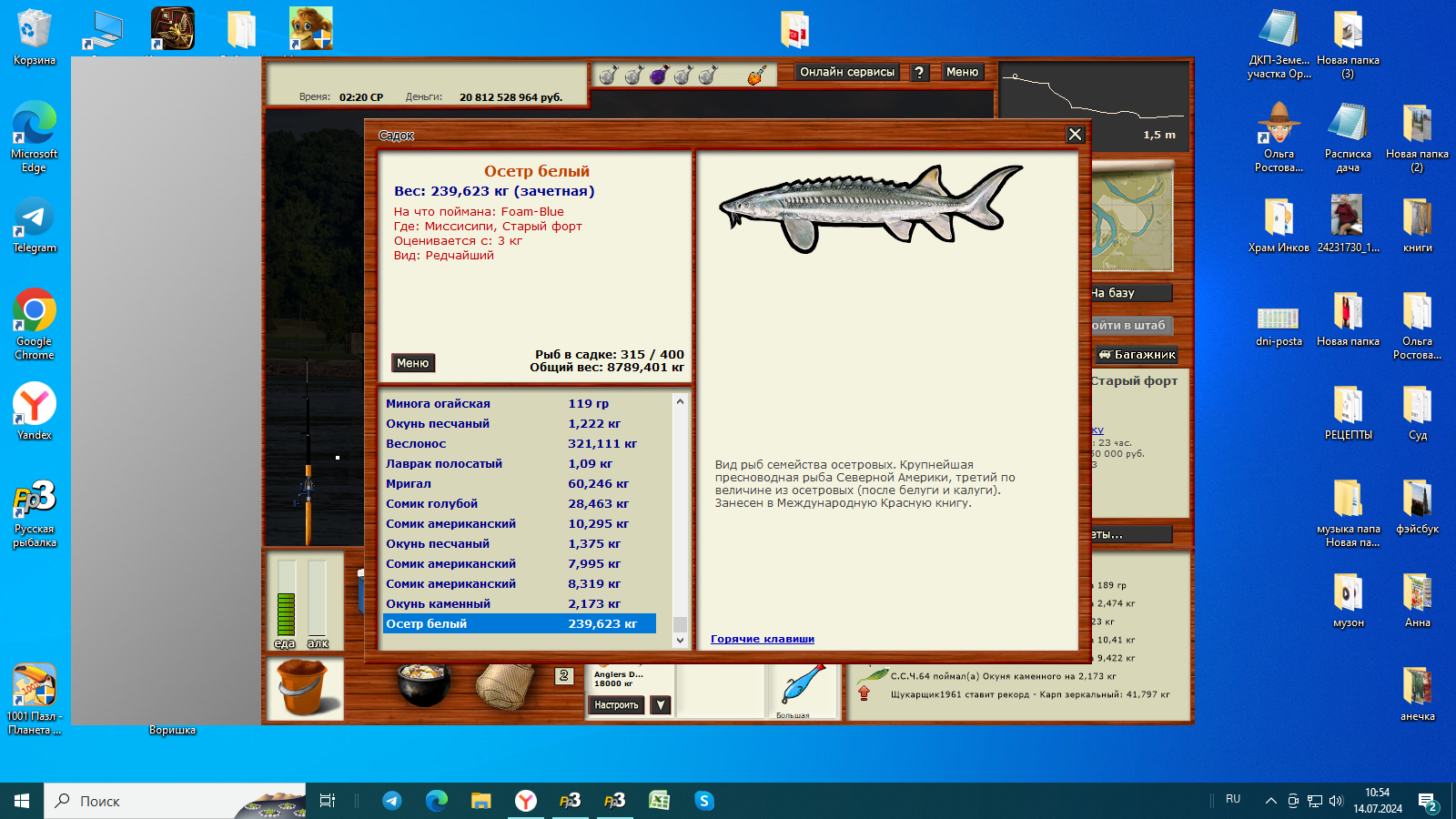The width and height of the screenshot is (1456, 819).
Task: Click the black cooking pot icon
Action: pyautogui.click(x=423, y=684)
